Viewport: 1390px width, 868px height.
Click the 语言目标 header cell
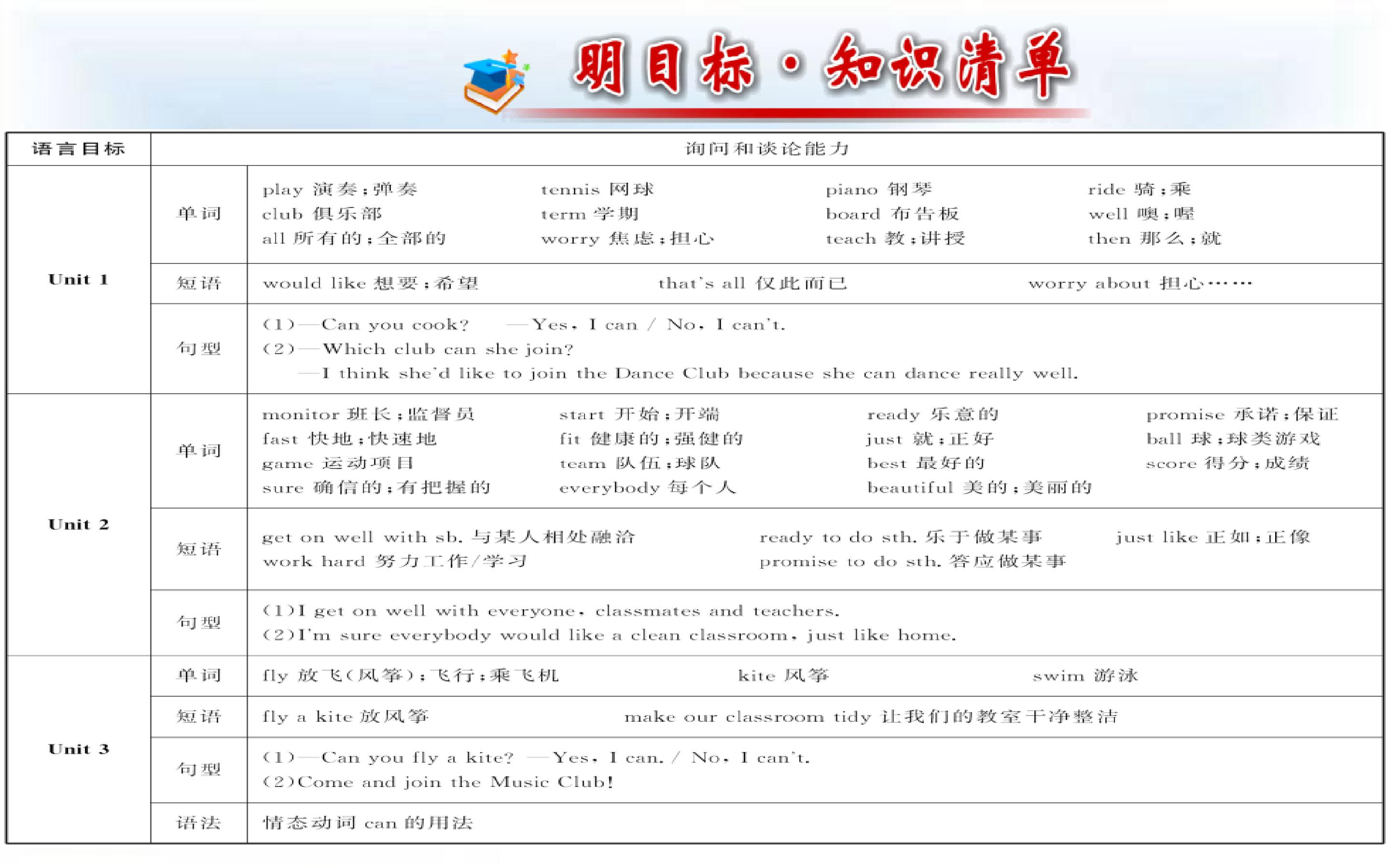[79, 149]
